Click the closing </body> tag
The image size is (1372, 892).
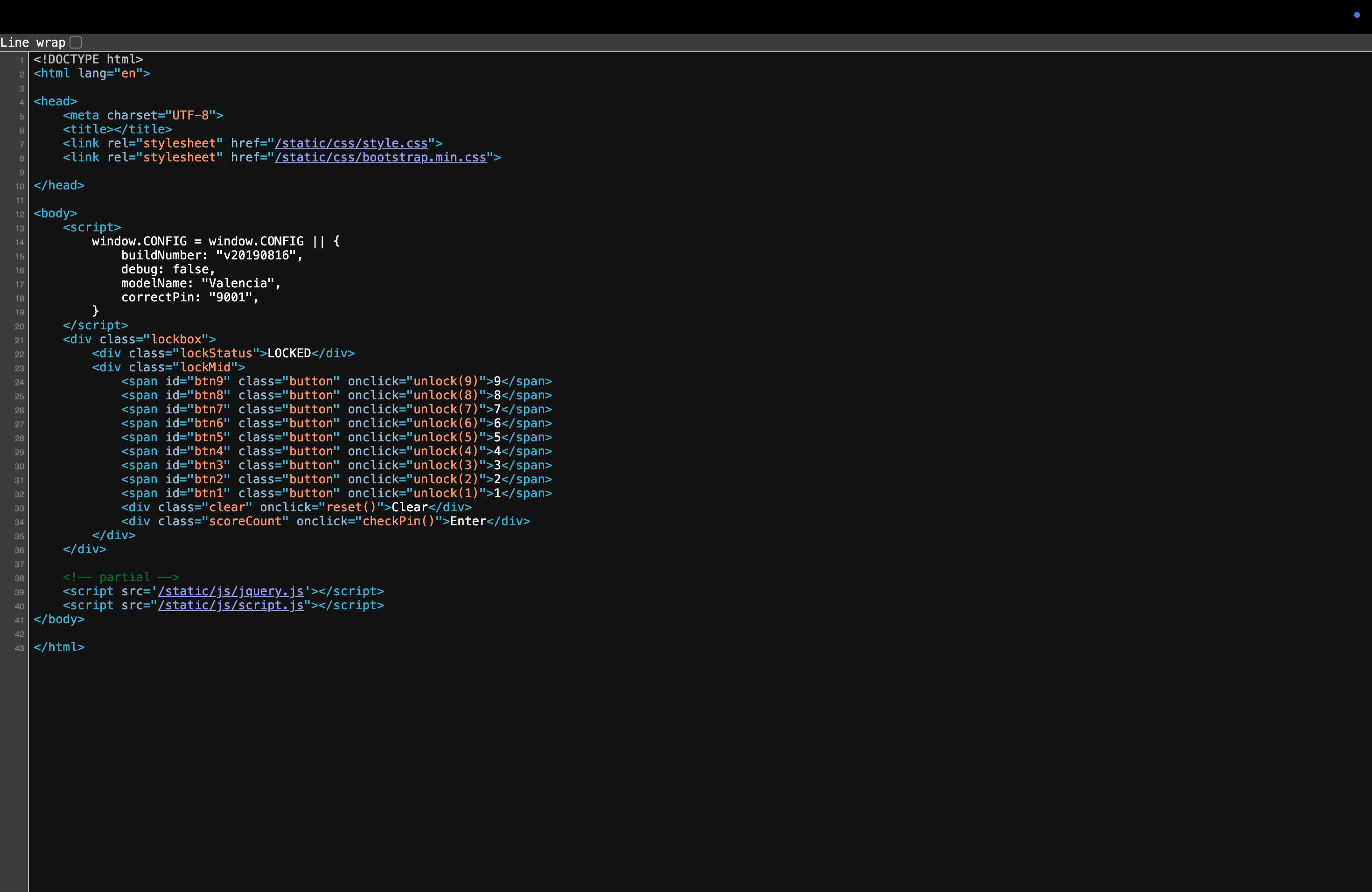click(59, 619)
